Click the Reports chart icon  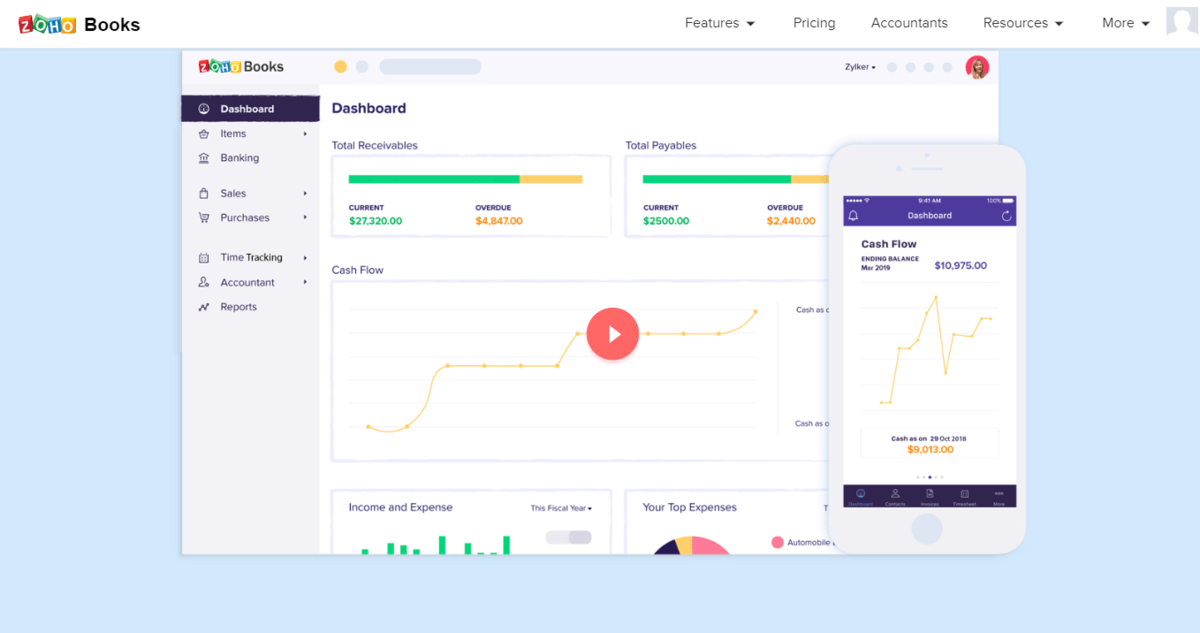[x=204, y=307]
